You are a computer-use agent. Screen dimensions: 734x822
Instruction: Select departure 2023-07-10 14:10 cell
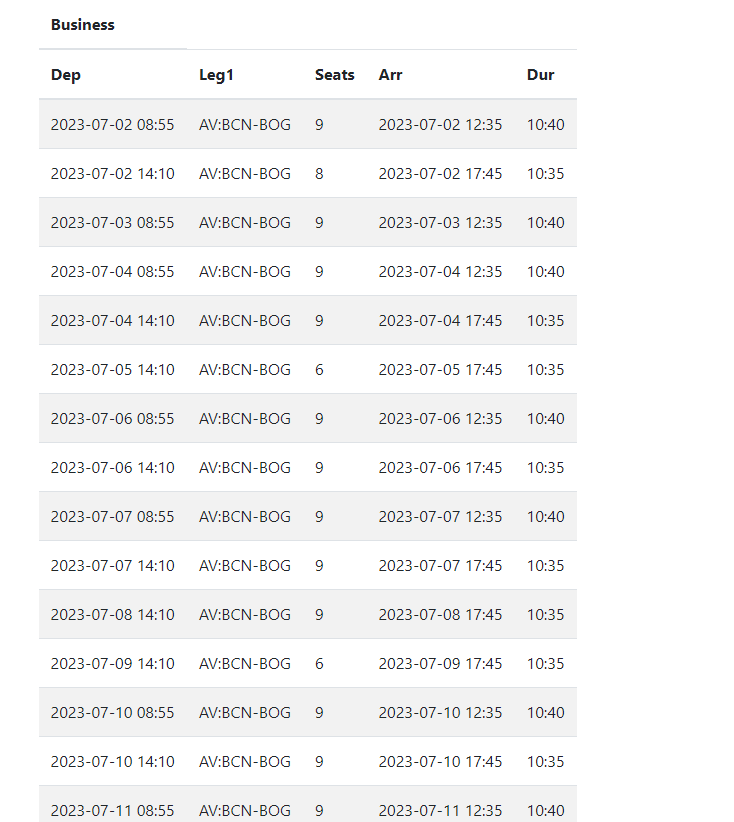112,762
